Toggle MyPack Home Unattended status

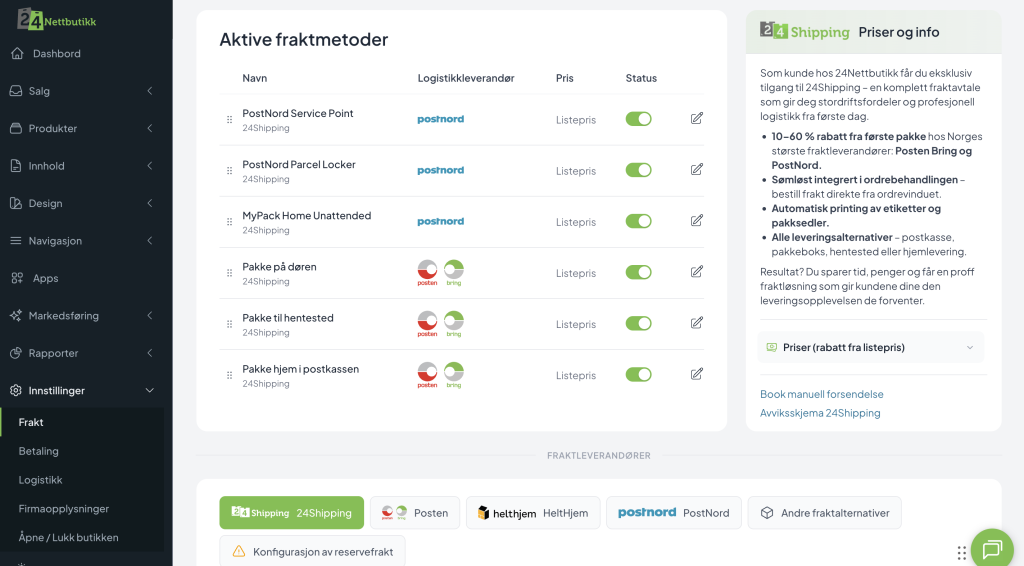[638, 221]
